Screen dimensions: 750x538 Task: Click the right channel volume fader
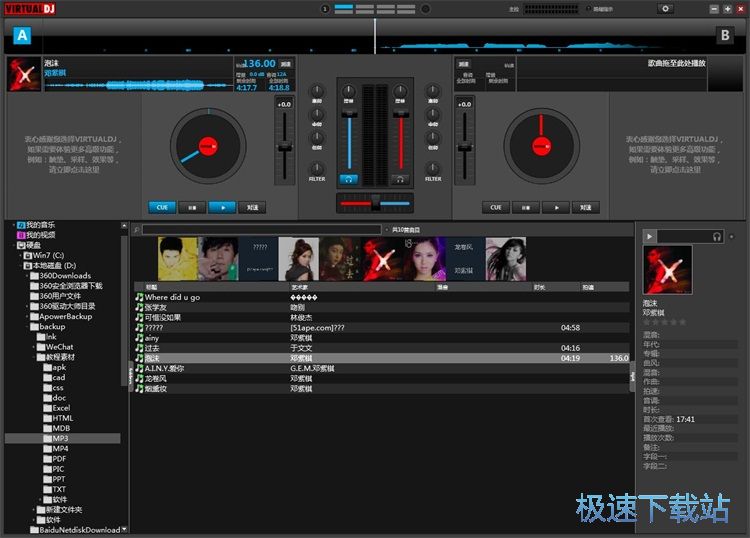[400, 114]
